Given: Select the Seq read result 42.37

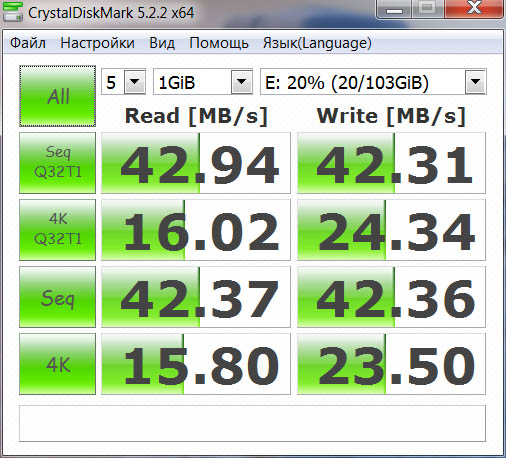Looking at the screenshot, I should (x=196, y=297).
